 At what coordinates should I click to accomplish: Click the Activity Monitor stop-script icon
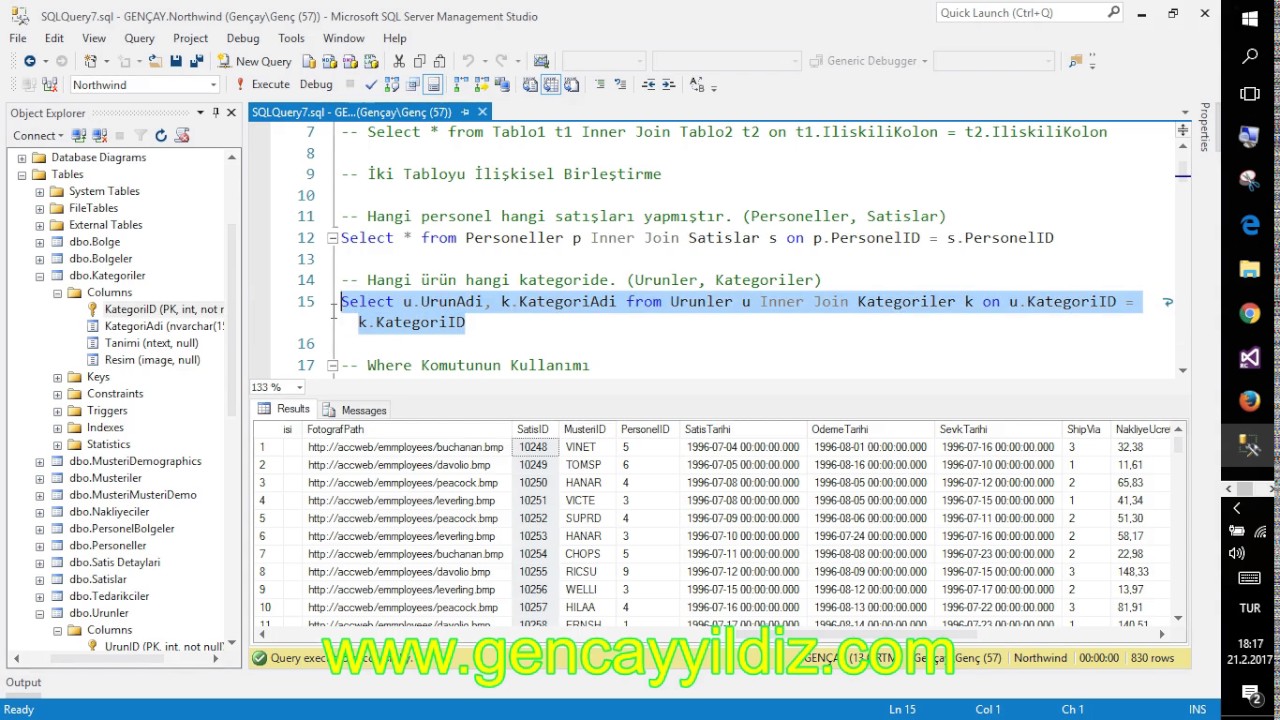pyautogui.click(x=180, y=135)
